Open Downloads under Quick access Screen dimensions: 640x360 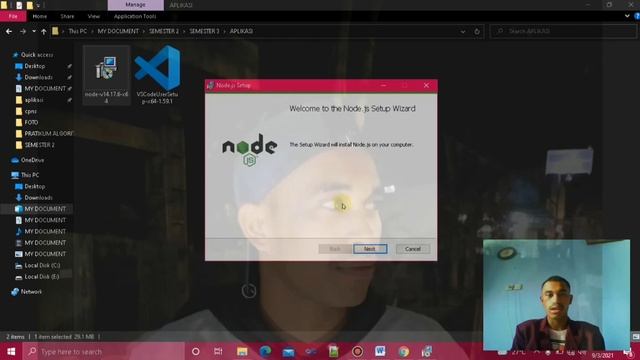pyautogui.click(x=38, y=77)
